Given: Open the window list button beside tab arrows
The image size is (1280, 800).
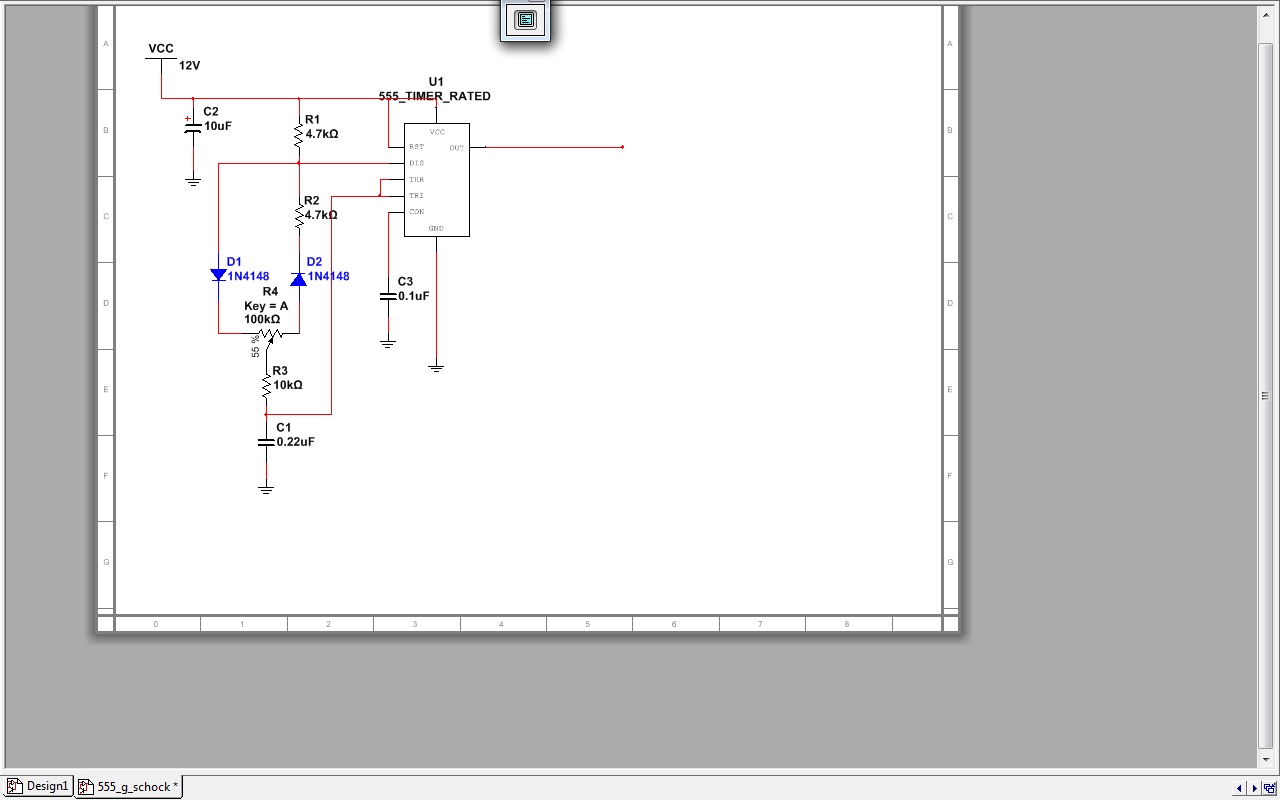Looking at the screenshot, I should [1270, 788].
